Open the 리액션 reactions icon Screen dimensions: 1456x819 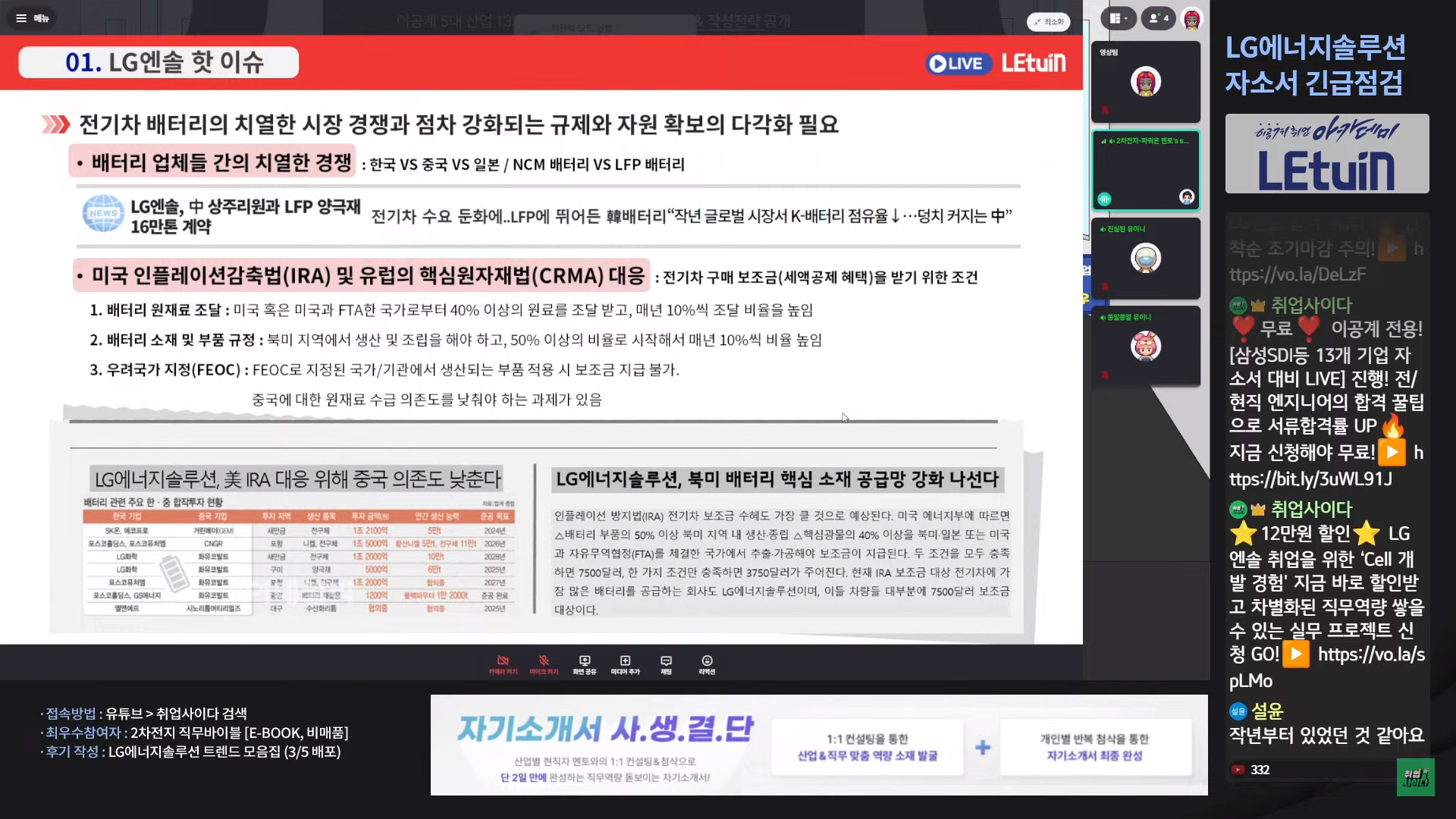coord(707,664)
